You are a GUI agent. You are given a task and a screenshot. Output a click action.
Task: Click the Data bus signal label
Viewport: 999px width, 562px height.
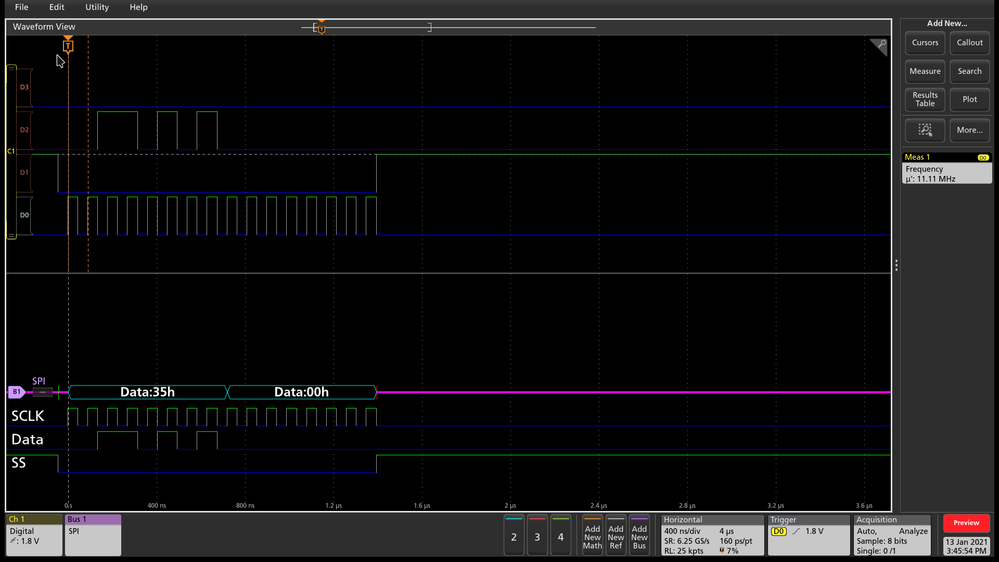[x=27, y=440]
